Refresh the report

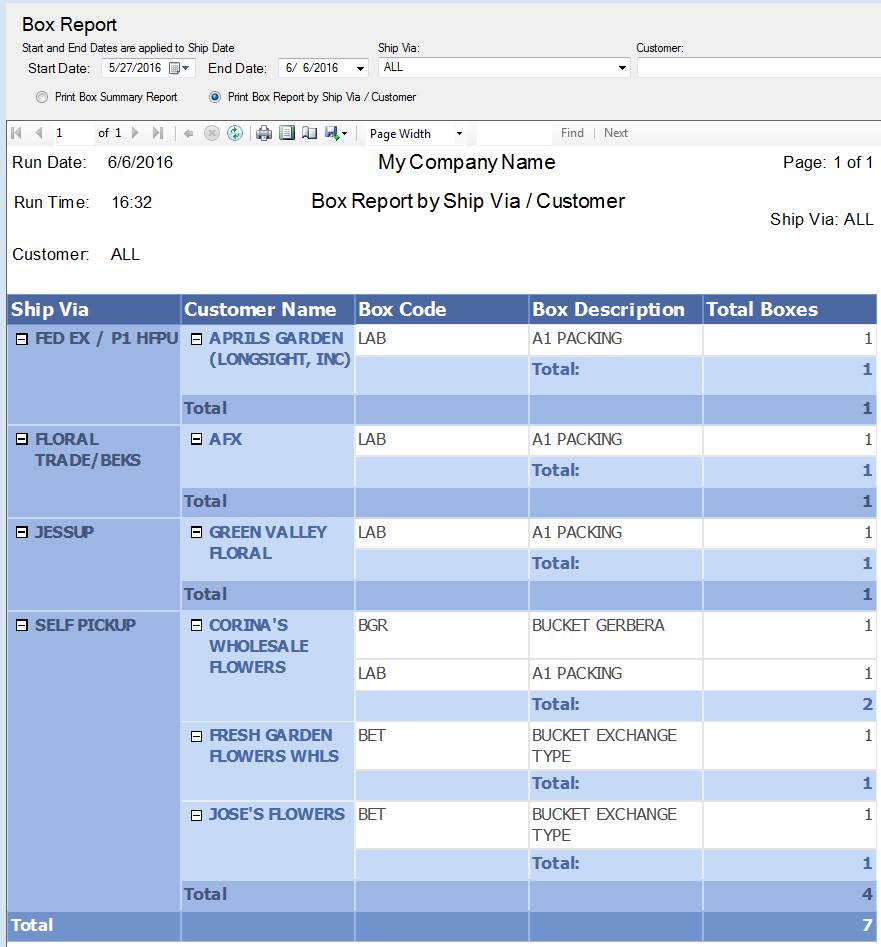(x=235, y=133)
